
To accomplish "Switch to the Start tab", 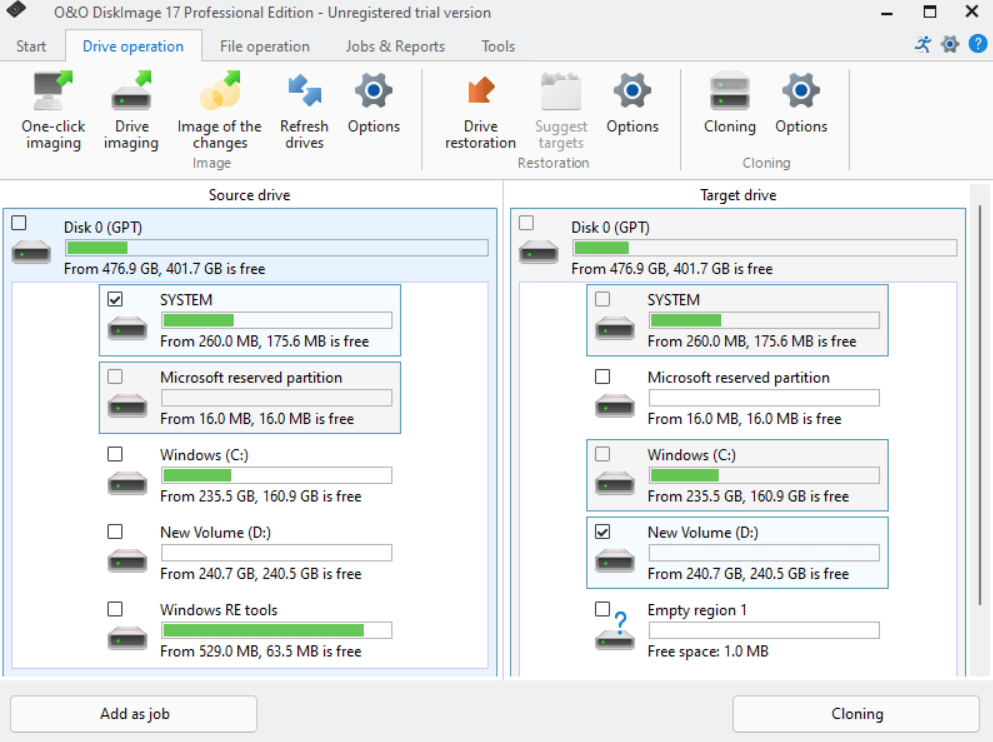I will tap(31, 46).
